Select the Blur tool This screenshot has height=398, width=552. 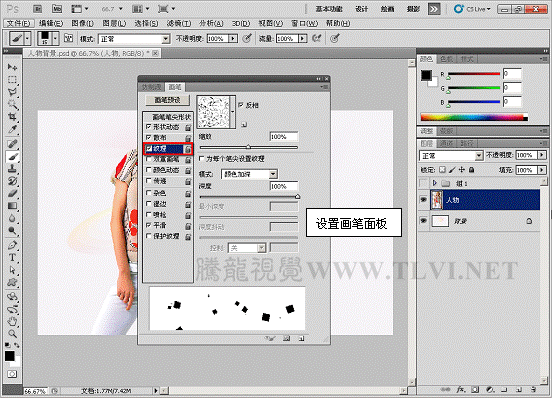click(12, 218)
